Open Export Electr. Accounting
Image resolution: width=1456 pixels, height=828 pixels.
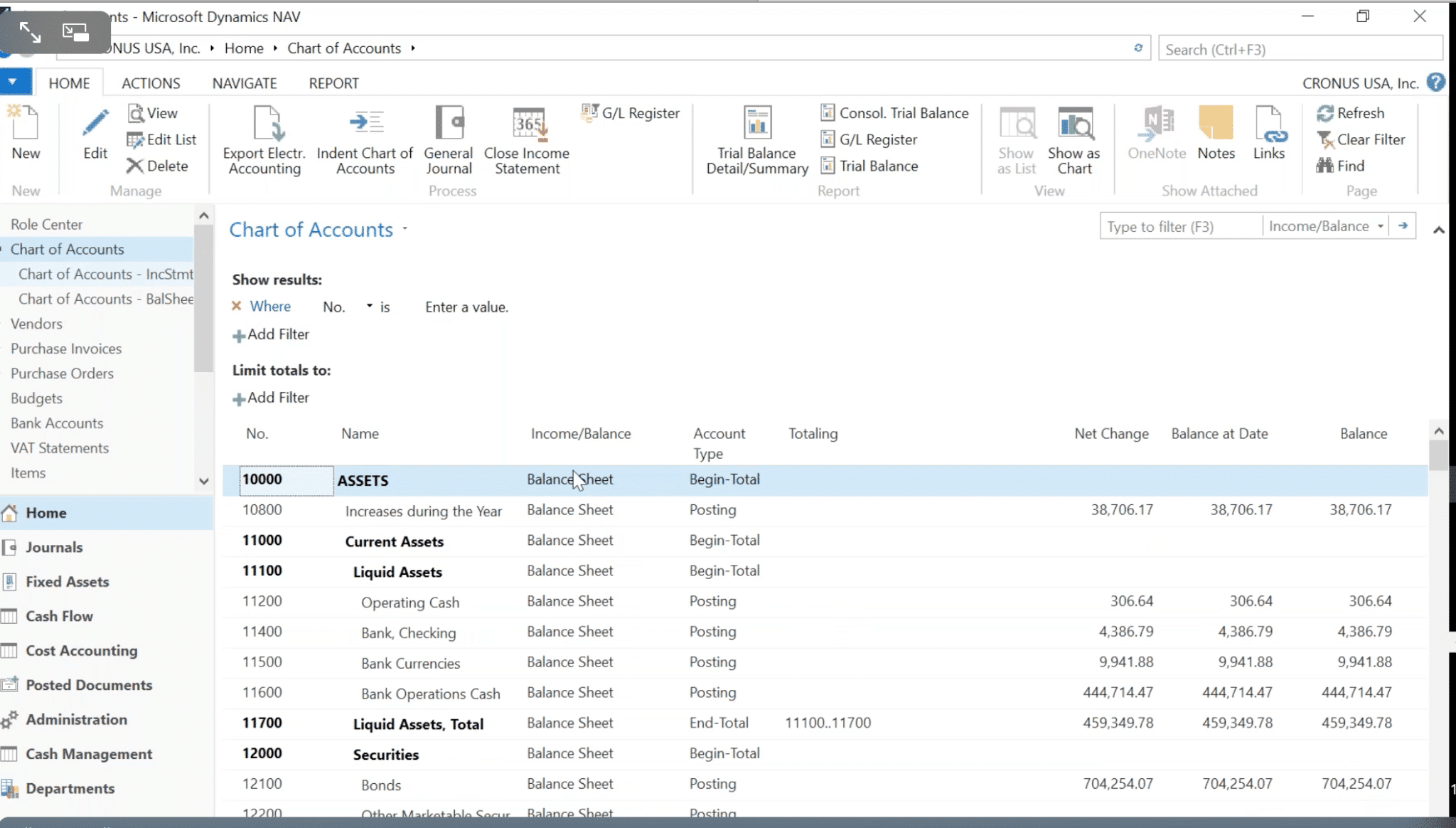[x=264, y=140]
